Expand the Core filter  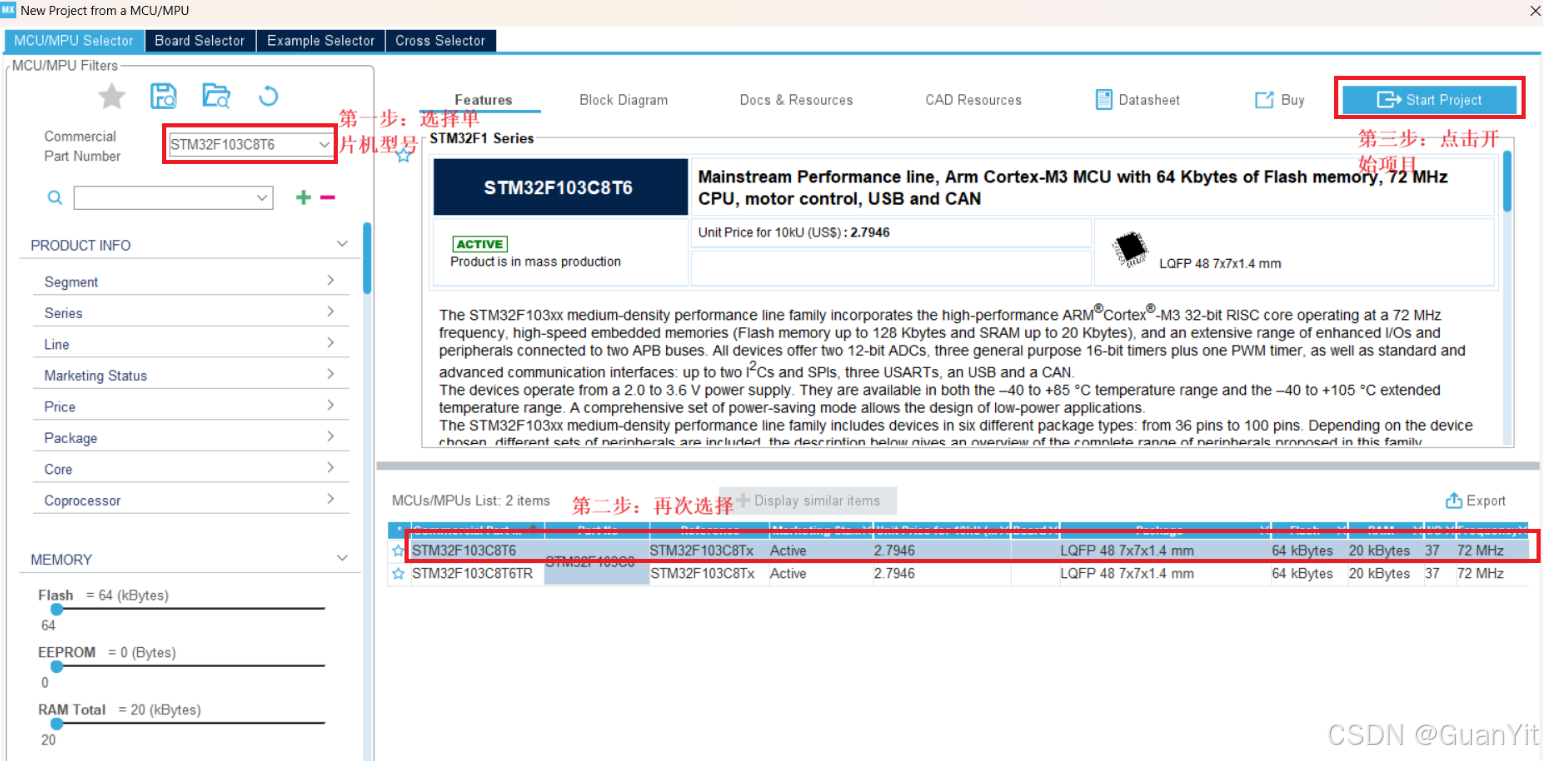(330, 468)
